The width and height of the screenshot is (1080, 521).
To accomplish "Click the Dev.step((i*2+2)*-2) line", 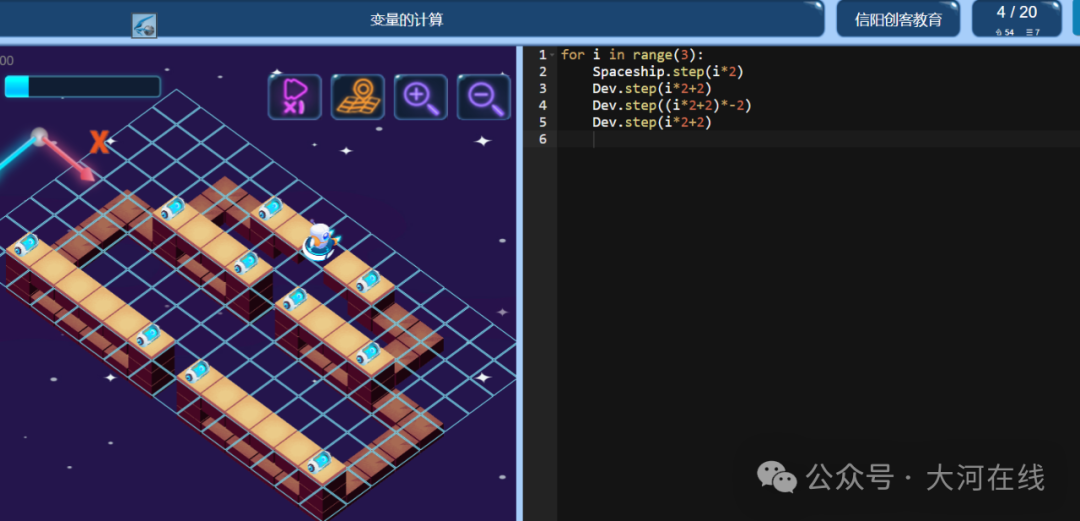I will (672, 105).
